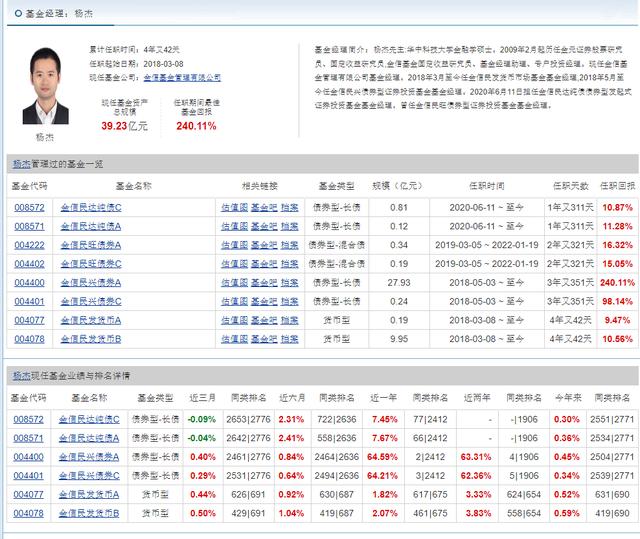
Task: Open 基金吧 for fund 004222
Action: pos(264,245)
